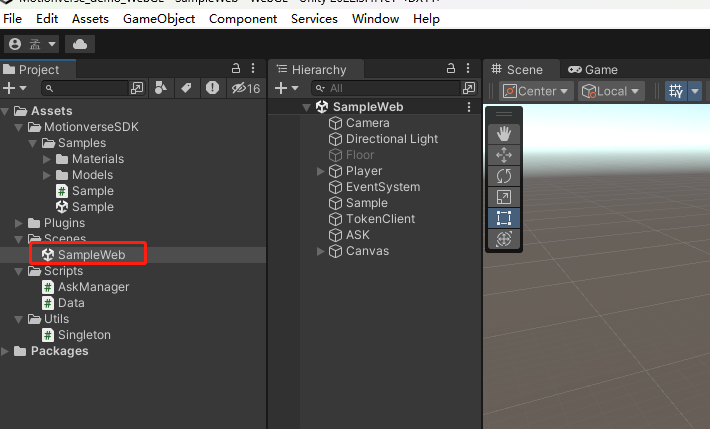Select the ASK object
Viewport: 710px width, 429px height.
point(349,235)
